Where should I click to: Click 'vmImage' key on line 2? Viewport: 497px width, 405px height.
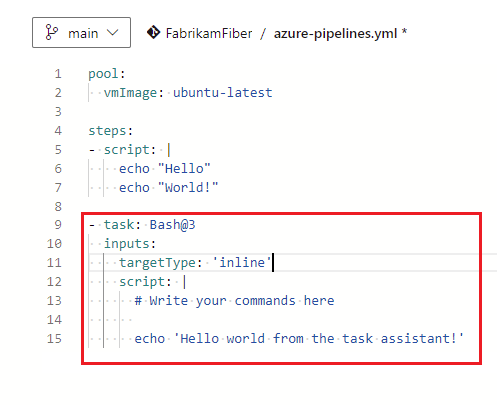coord(130,93)
